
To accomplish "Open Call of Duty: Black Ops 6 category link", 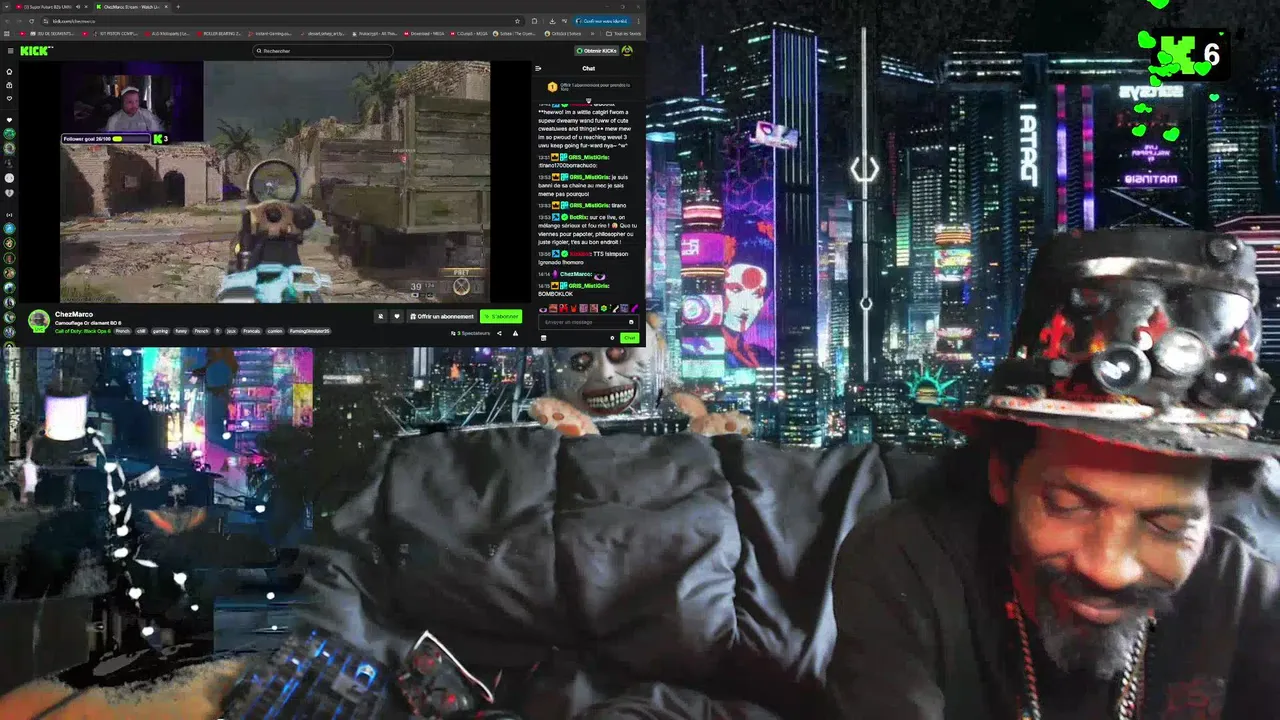I will tap(82, 331).
